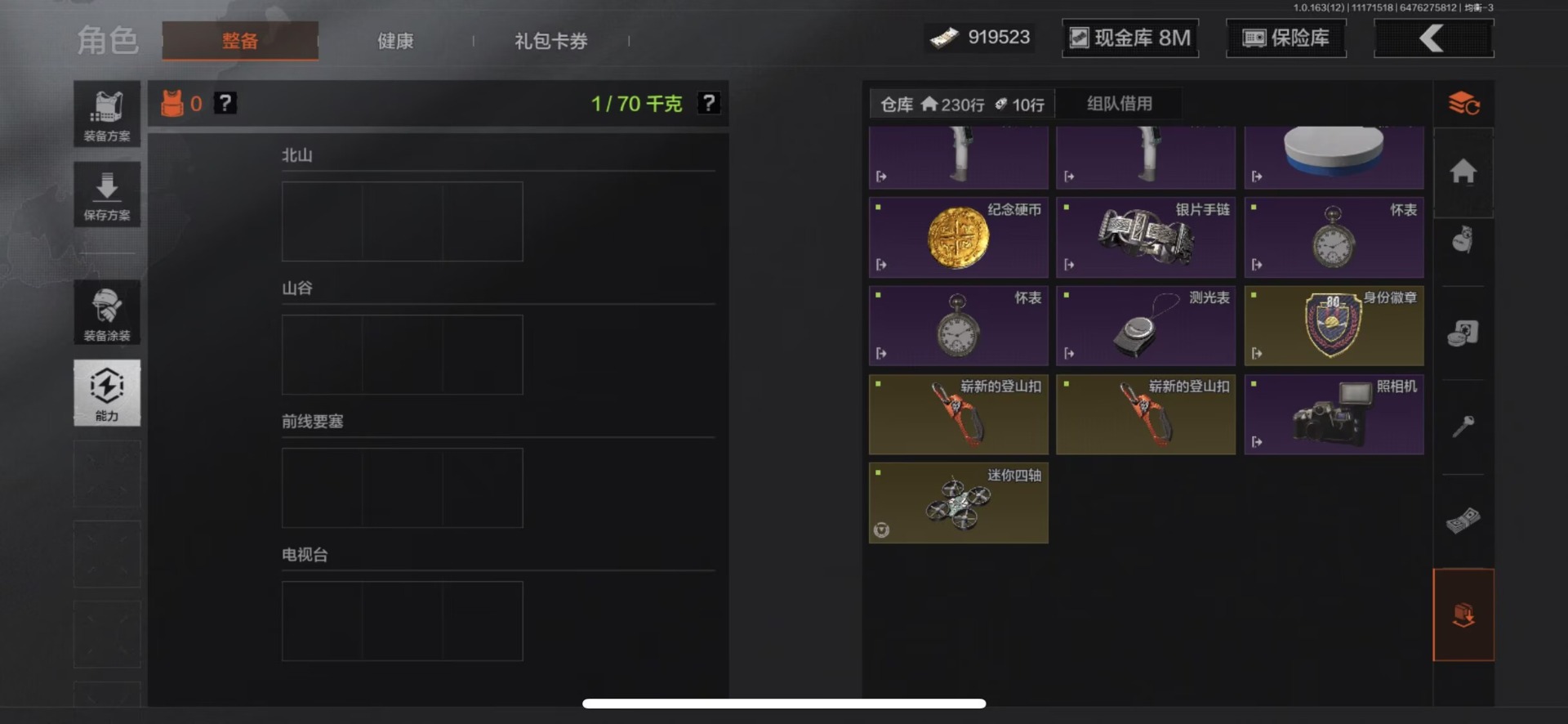Click the orange stack sort icon

1463,104
